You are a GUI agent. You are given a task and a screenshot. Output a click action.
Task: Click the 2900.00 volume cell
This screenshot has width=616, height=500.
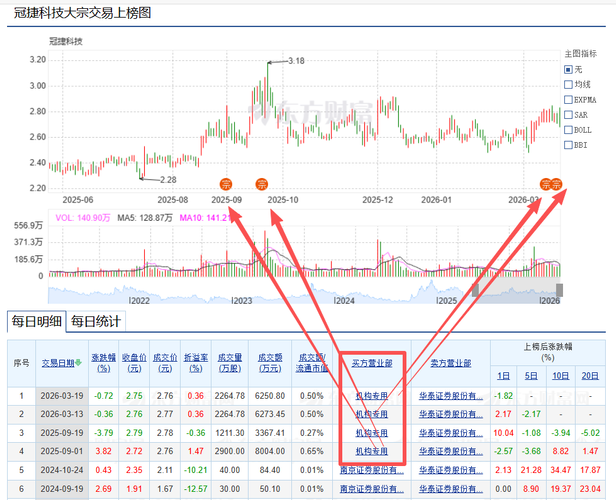tap(230, 451)
